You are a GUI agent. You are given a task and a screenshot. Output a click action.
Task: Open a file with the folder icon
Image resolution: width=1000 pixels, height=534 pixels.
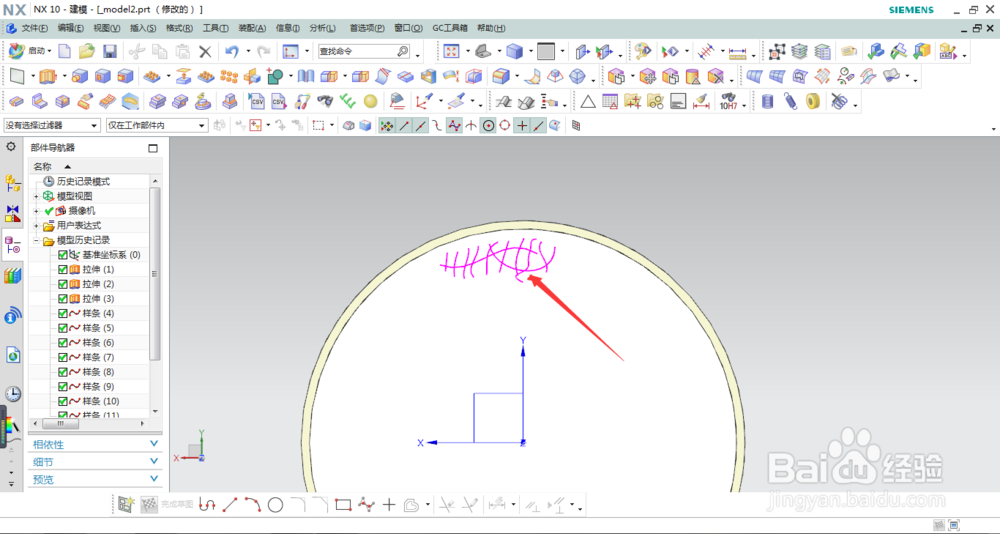[x=86, y=51]
